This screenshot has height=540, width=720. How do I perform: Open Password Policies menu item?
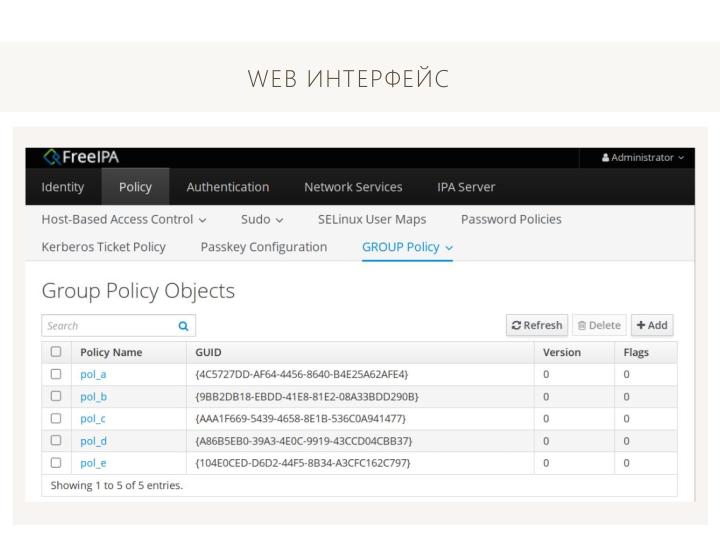511,219
